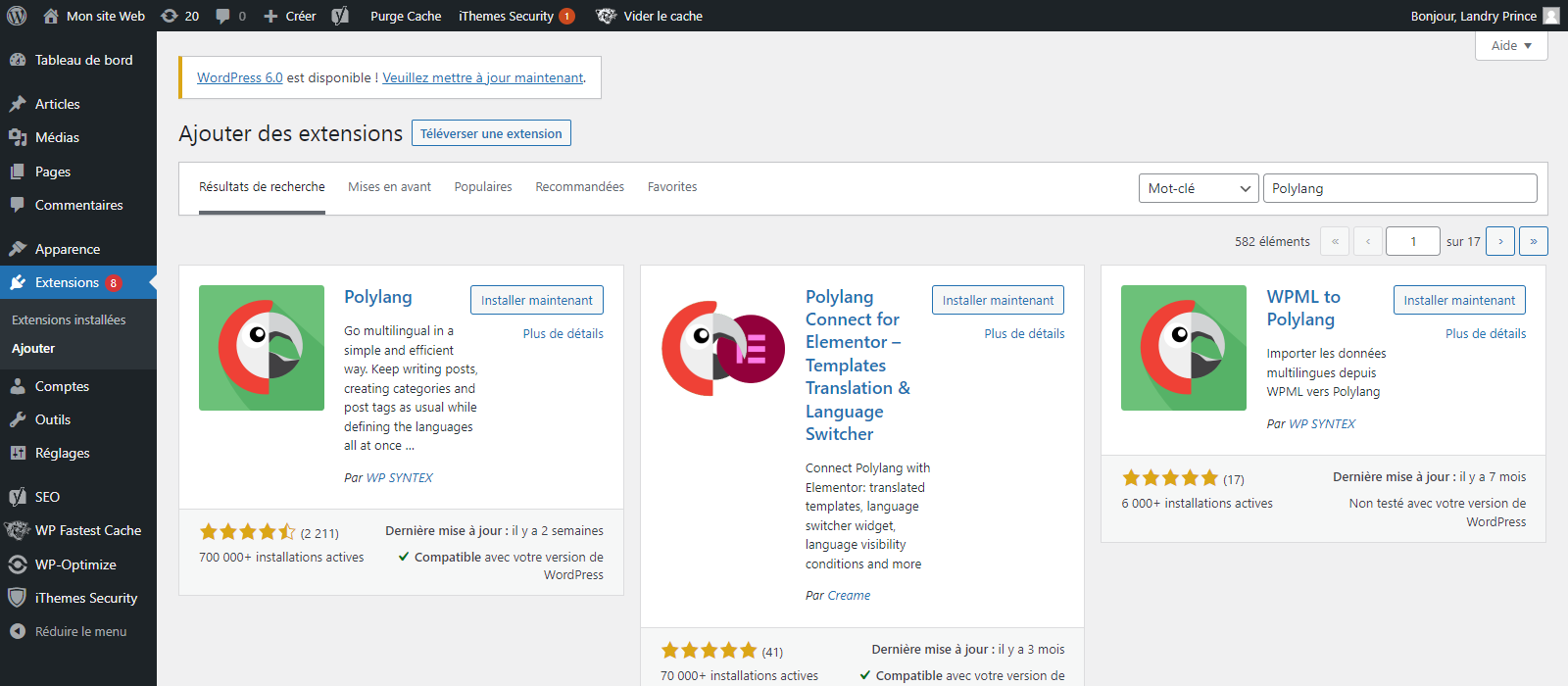The width and height of the screenshot is (1568, 686).
Task: Open the Mot-clé search type dropdown
Action: tap(1199, 188)
